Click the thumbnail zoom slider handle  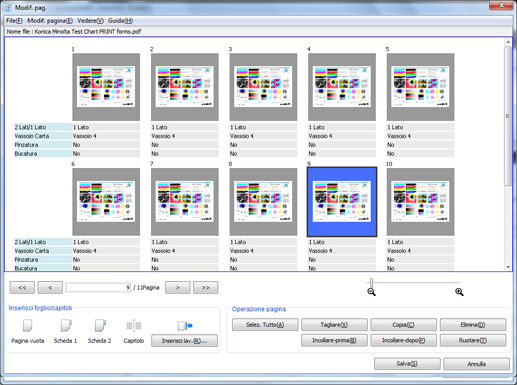pos(371,283)
